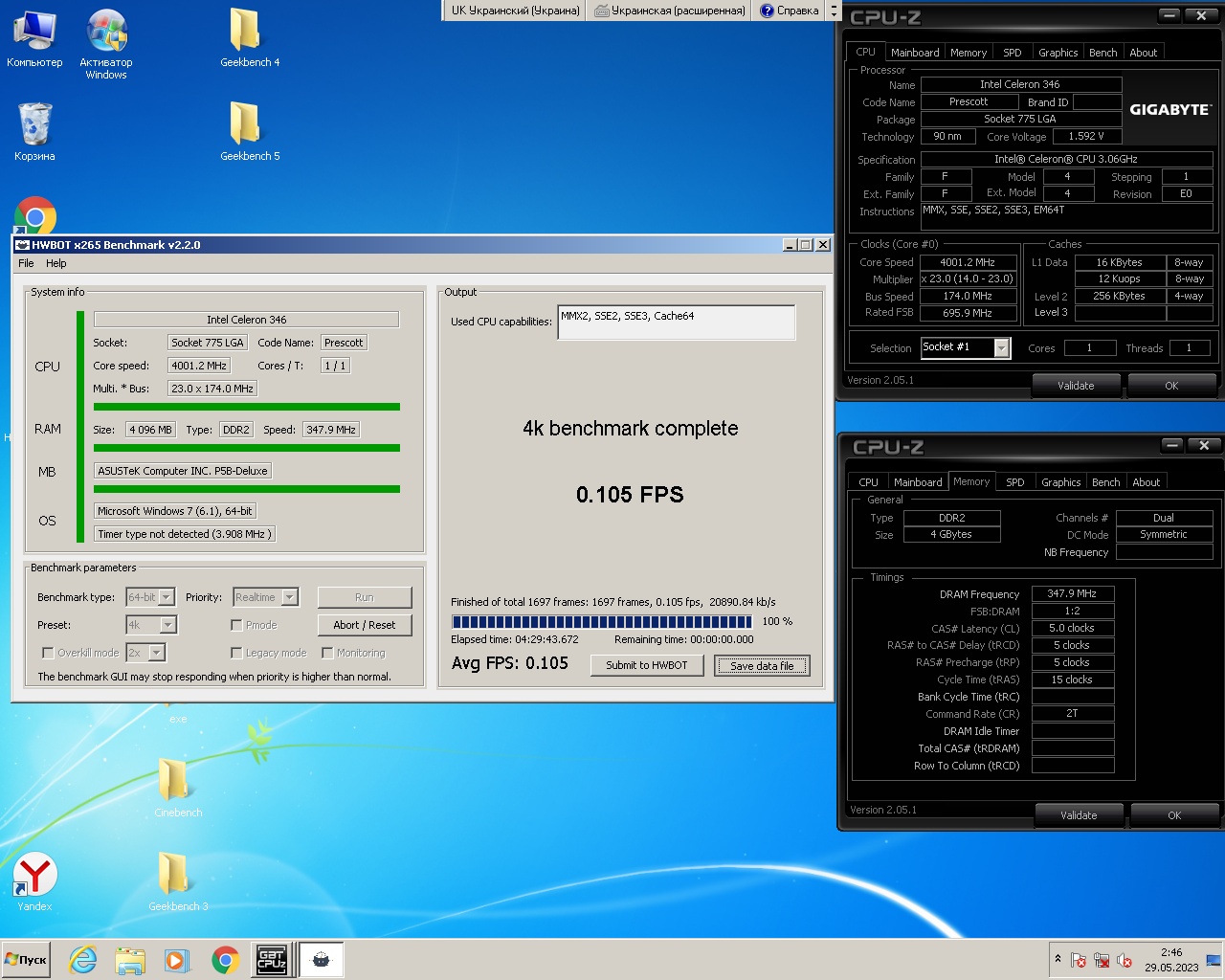This screenshot has width=1225, height=980.
Task: Open Action Center flag tray icon
Action: 1079,960
